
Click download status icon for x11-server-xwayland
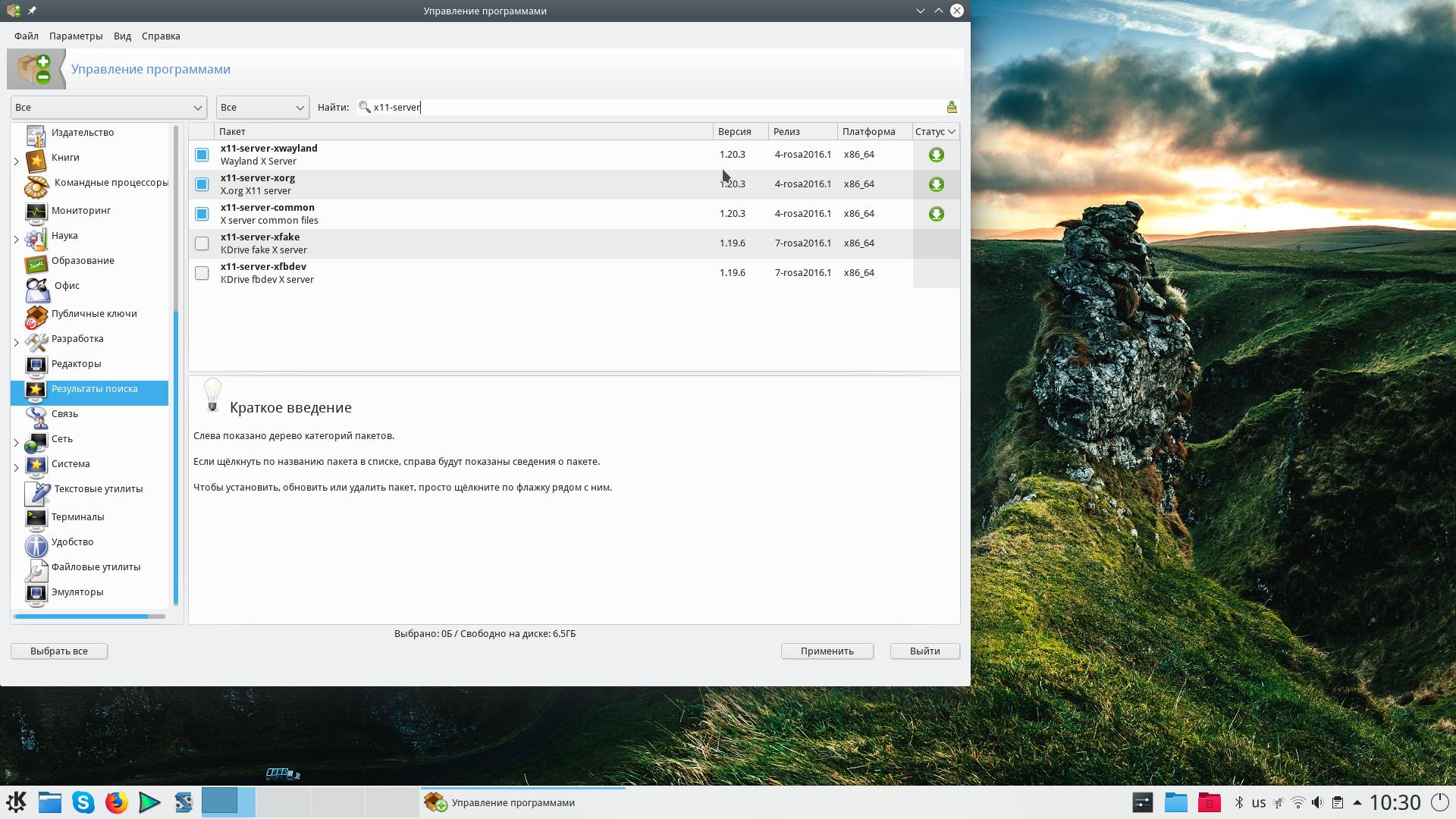(x=937, y=155)
